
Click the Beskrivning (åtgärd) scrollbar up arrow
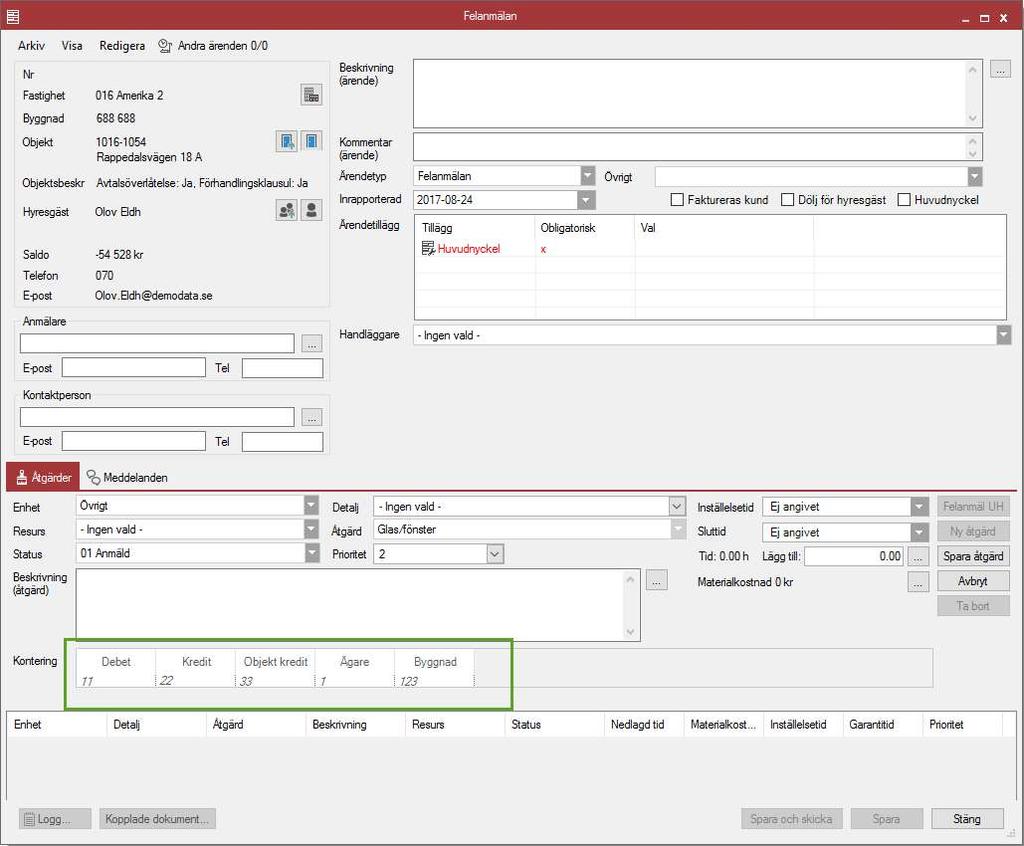pos(630,579)
